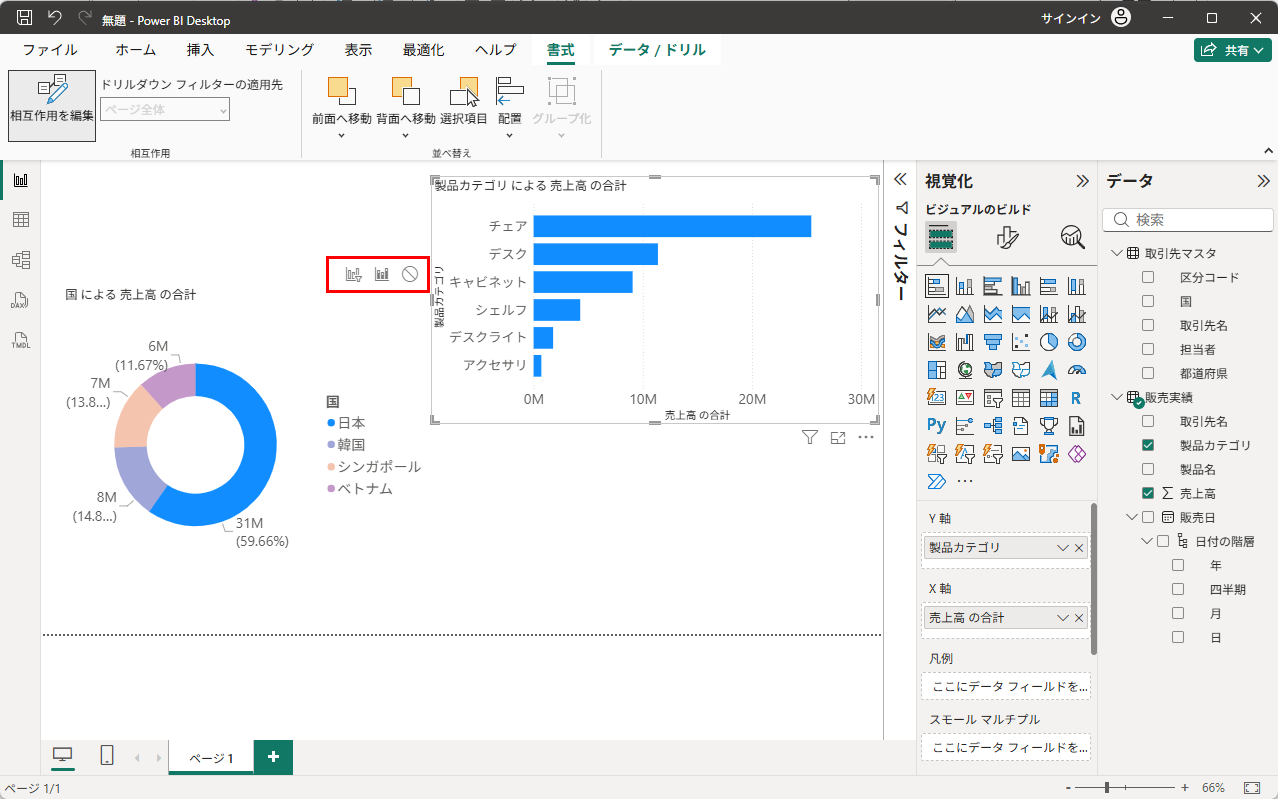This screenshot has height=799, width=1278.
Task: Set interaction to filter on donut chart
Action: click(x=354, y=274)
